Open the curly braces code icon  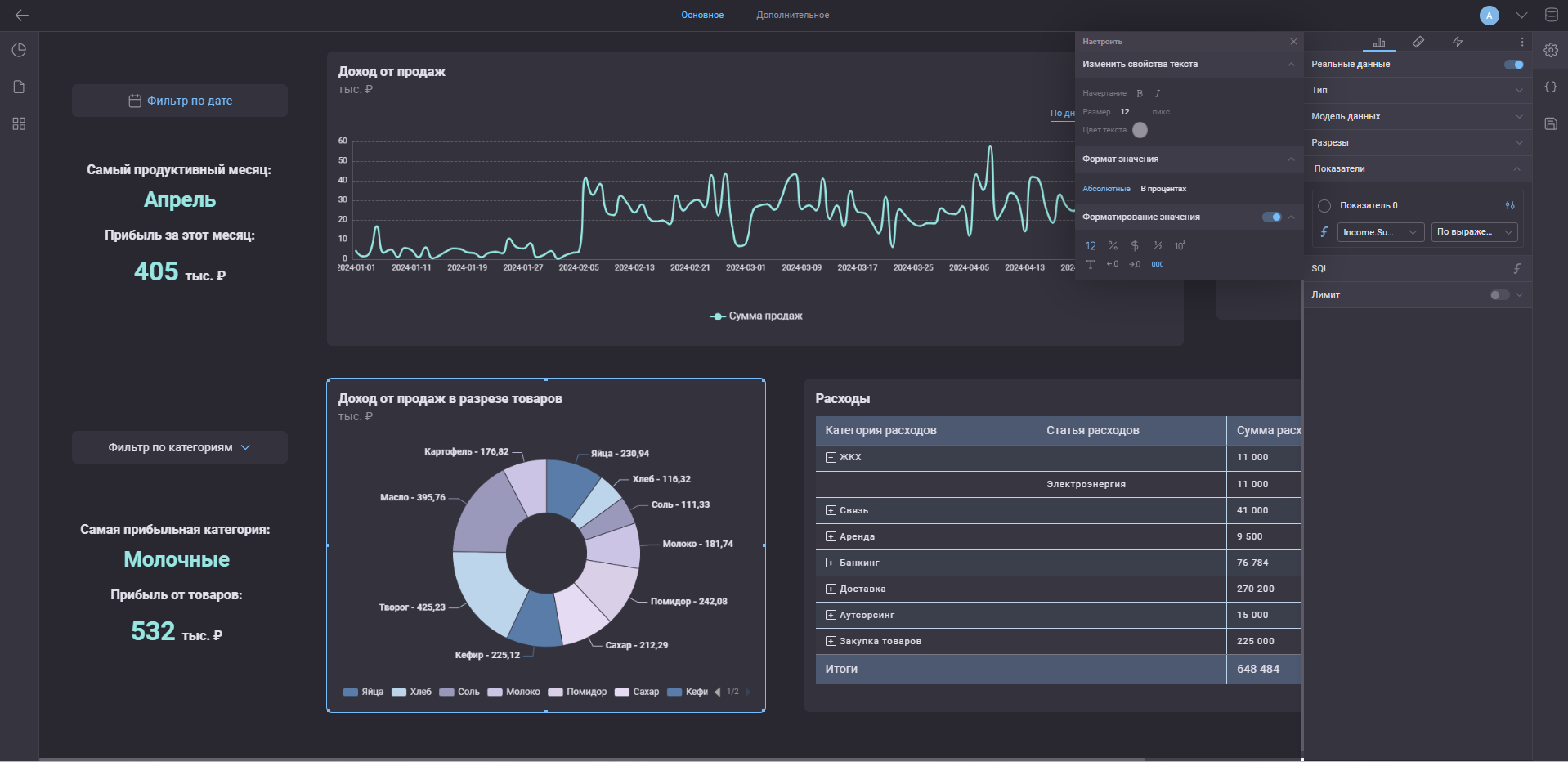coord(1551,87)
